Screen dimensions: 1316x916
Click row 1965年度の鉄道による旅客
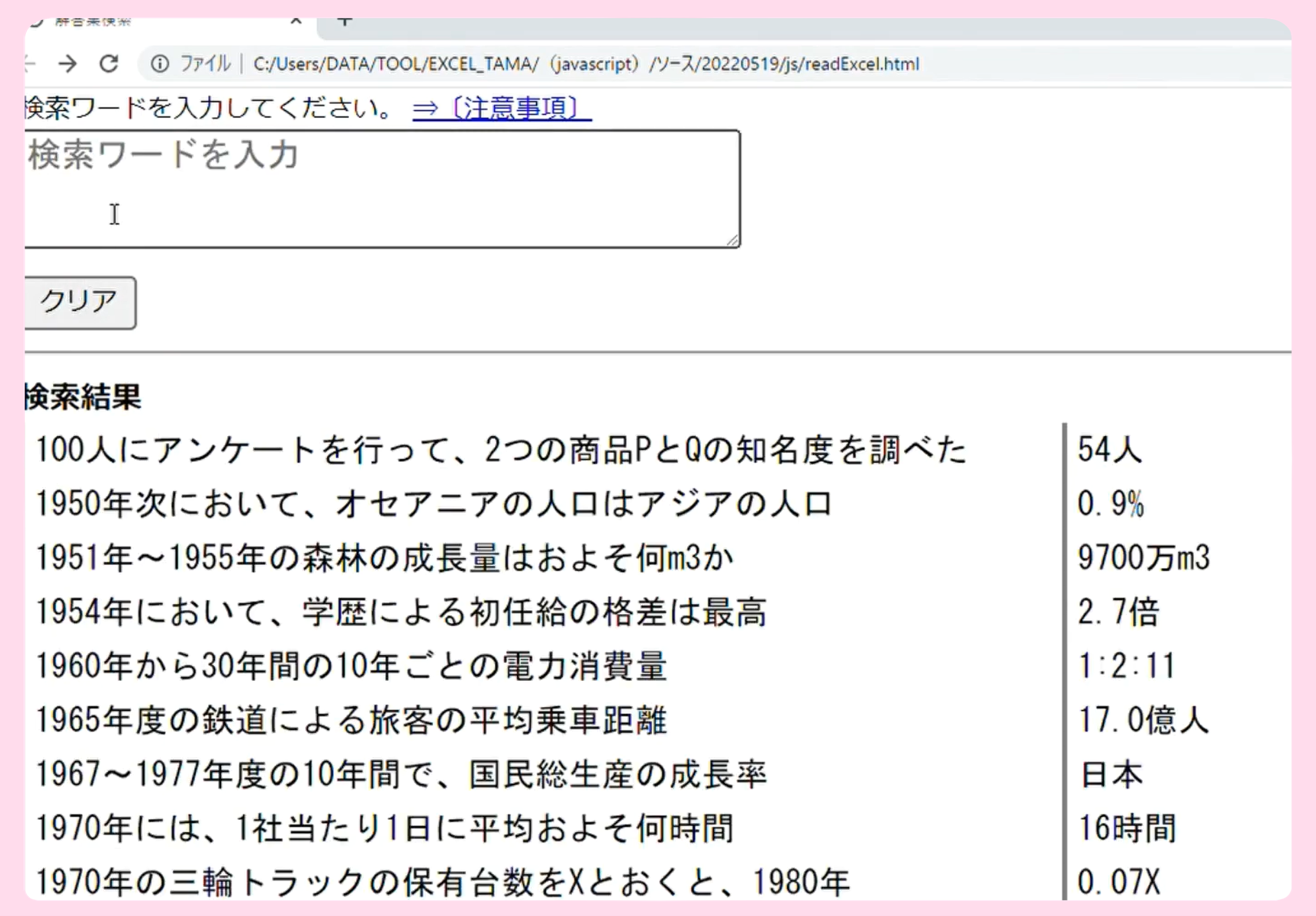(x=351, y=720)
